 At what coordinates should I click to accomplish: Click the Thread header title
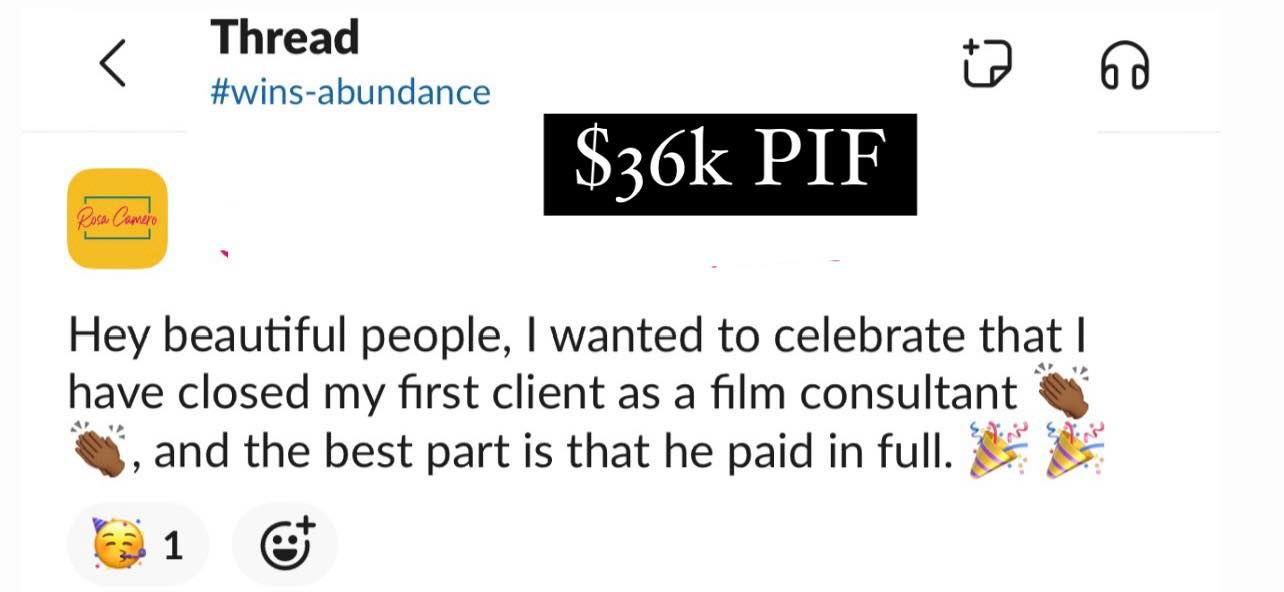[284, 38]
